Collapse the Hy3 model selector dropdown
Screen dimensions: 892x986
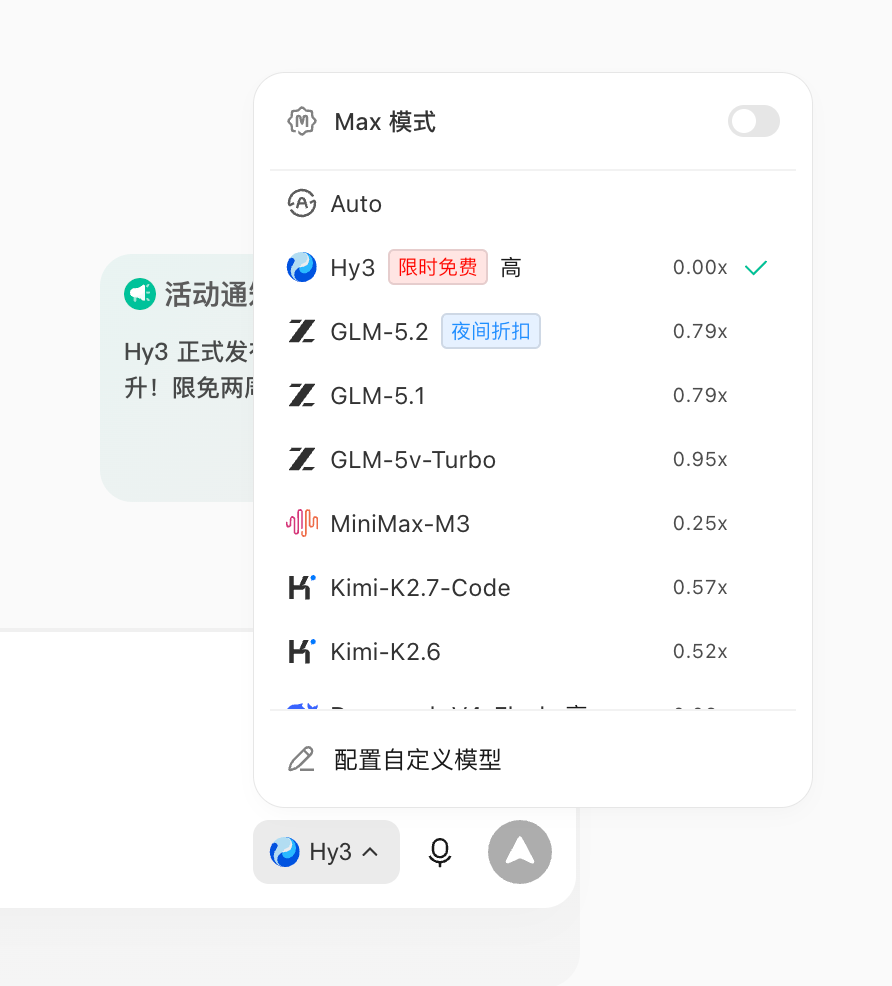(x=326, y=852)
